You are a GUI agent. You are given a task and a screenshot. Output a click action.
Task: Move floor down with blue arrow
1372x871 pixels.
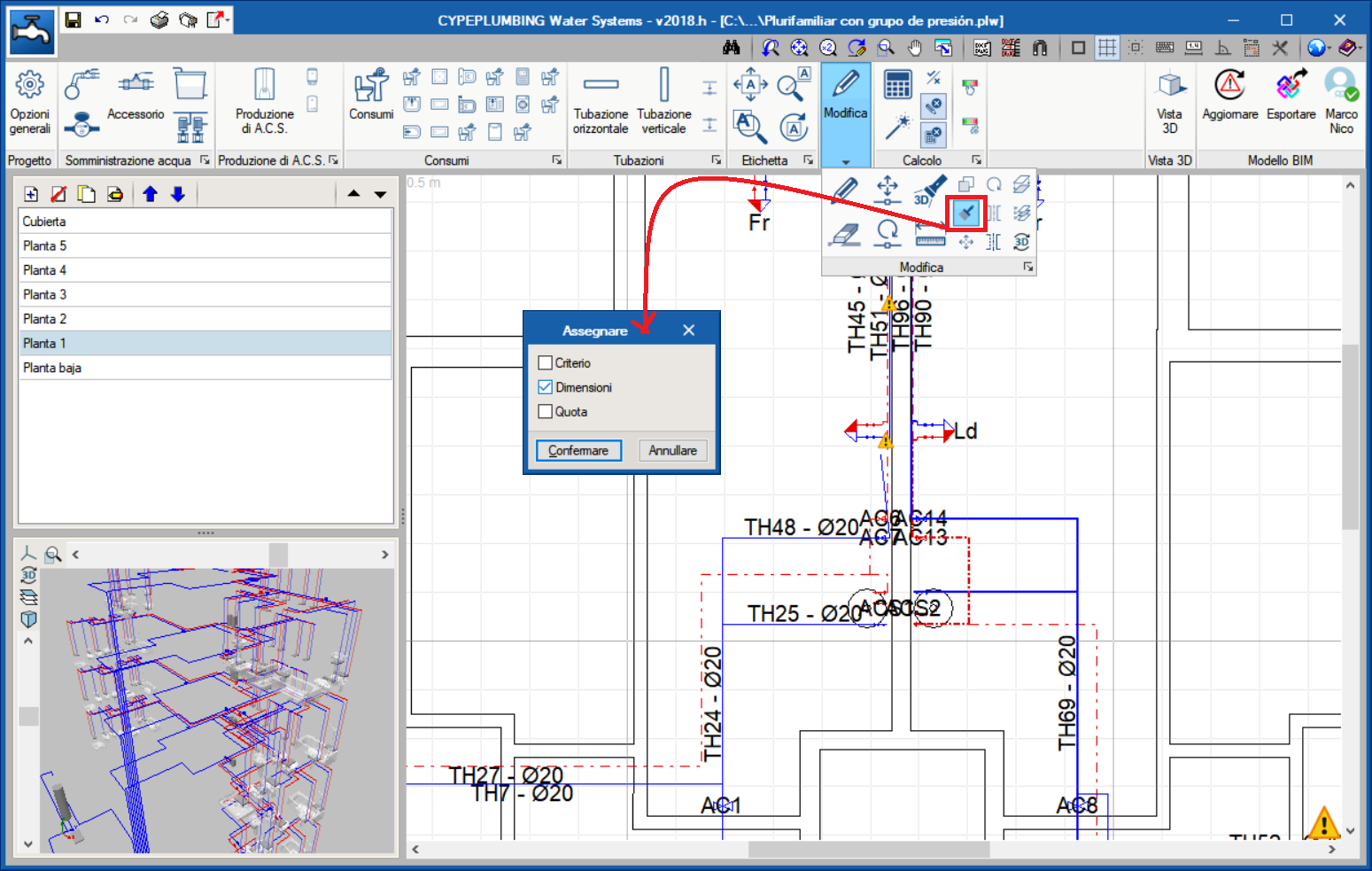tap(178, 194)
